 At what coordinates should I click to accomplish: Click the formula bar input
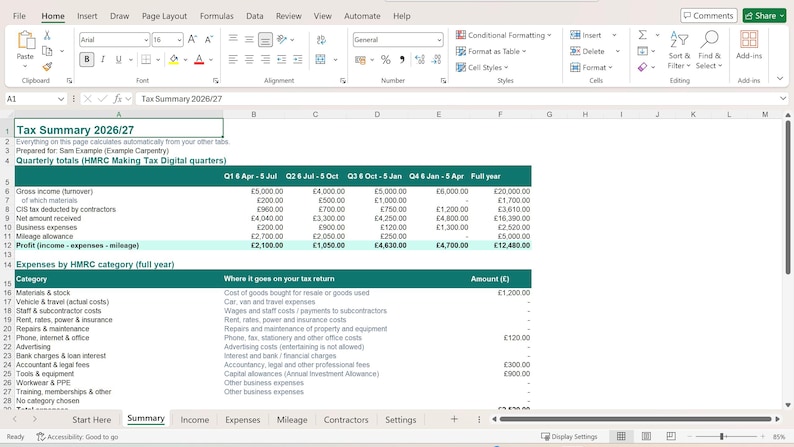pyautogui.click(x=456, y=99)
